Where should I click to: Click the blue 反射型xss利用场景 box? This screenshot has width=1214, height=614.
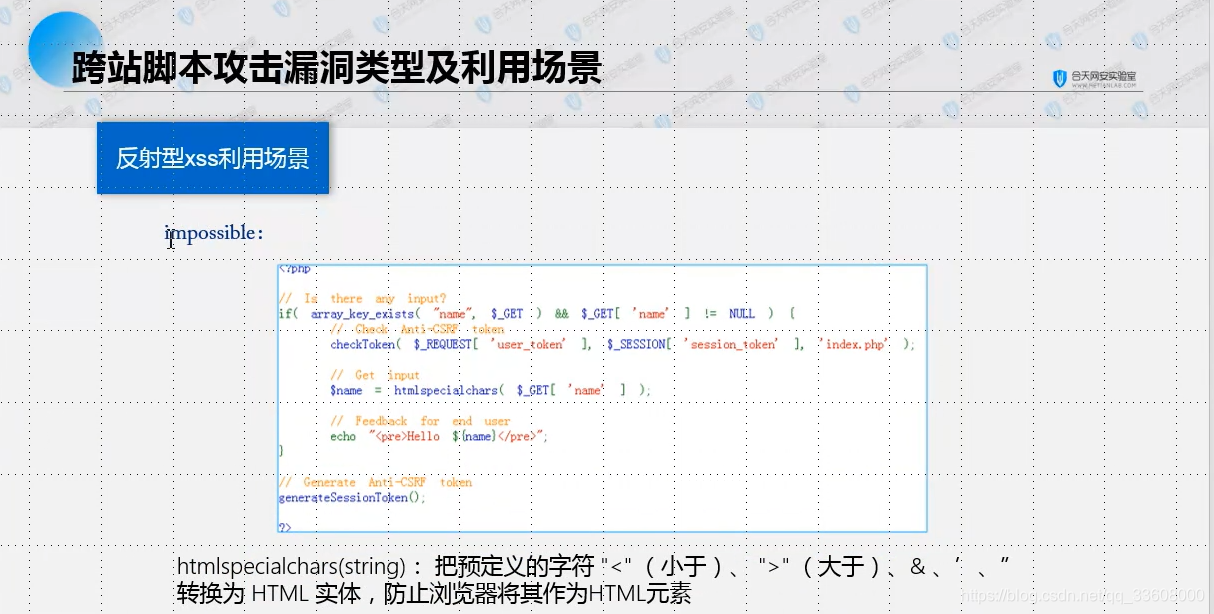coord(213,158)
